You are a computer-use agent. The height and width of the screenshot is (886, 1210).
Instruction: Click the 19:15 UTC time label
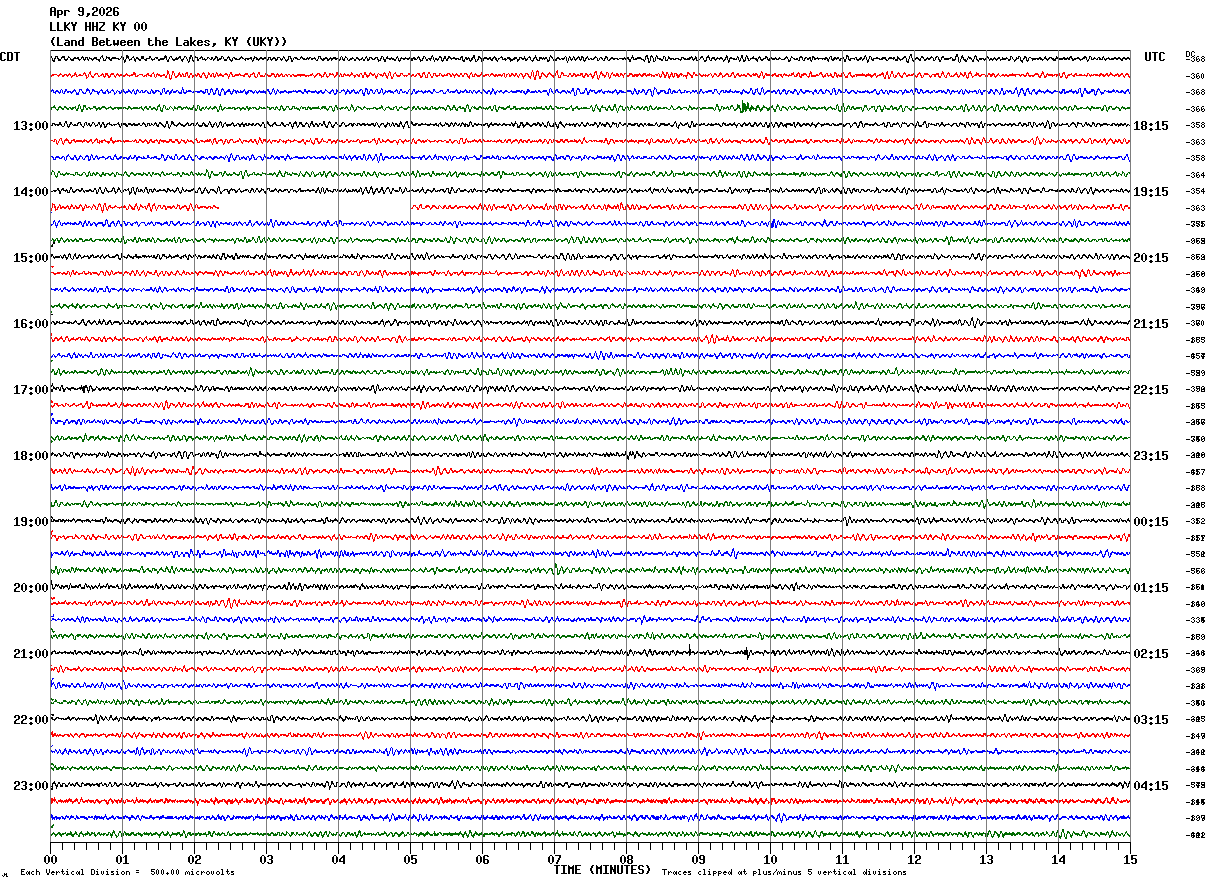point(1151,192)
